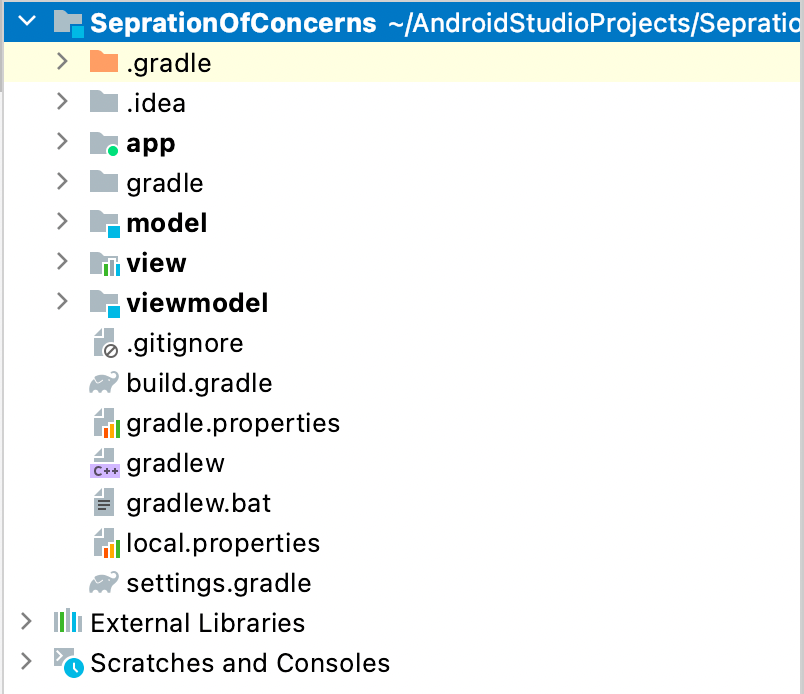Image resolution: width=804 pixels, height=694 pixels.
Task: Expand the app module folder
Action: 62,142
